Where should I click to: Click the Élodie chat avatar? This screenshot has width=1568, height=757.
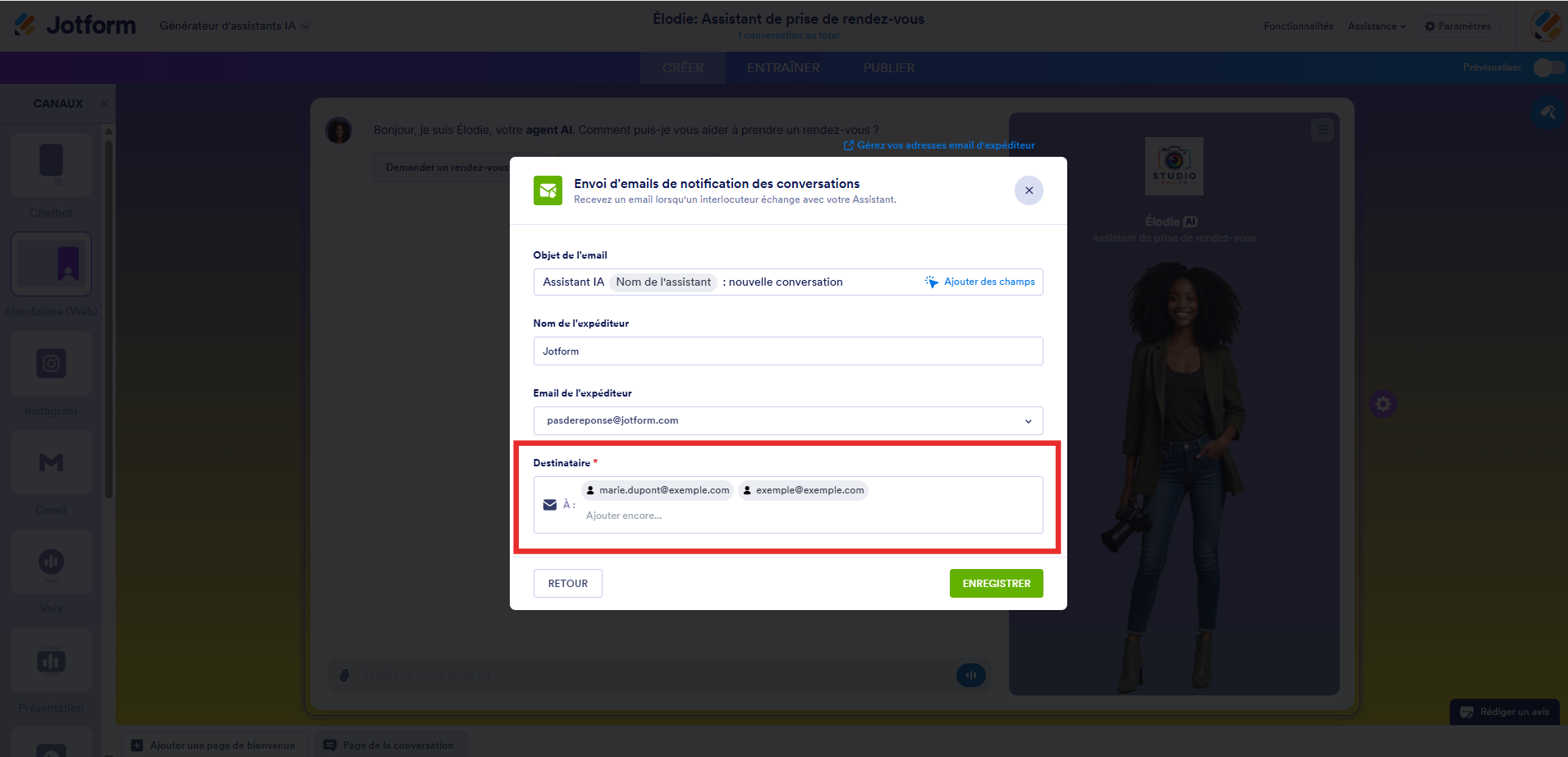338,130
